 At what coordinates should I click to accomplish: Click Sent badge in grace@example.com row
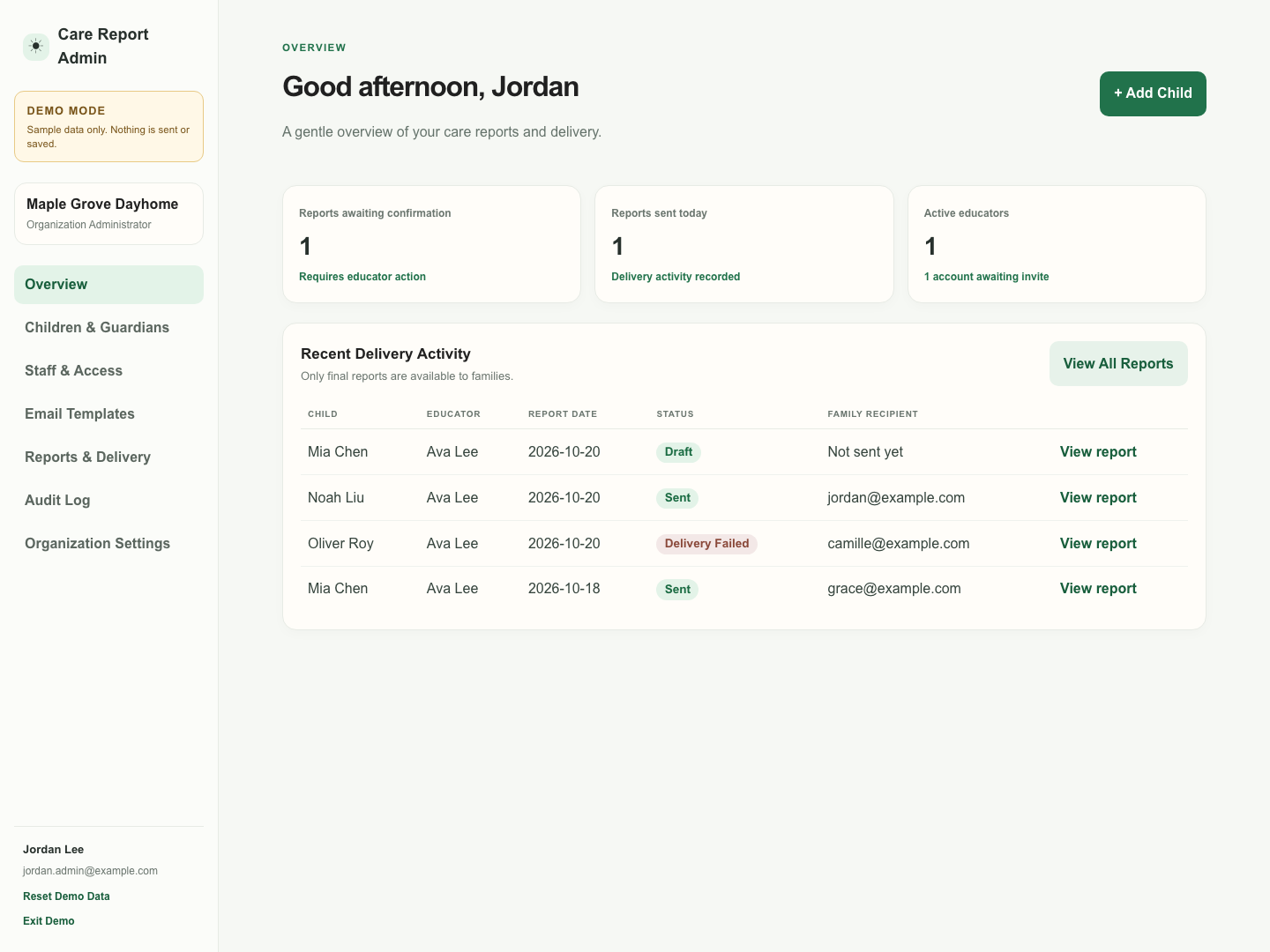677,590
